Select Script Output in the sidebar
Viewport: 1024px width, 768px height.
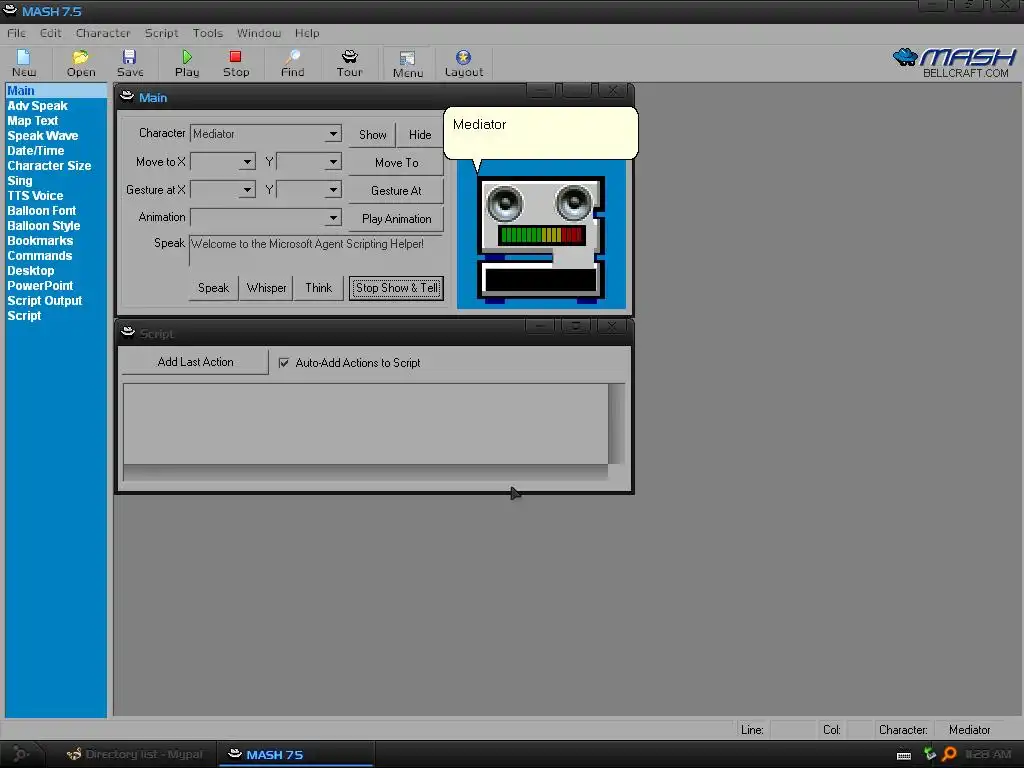[x=44, y=301]
